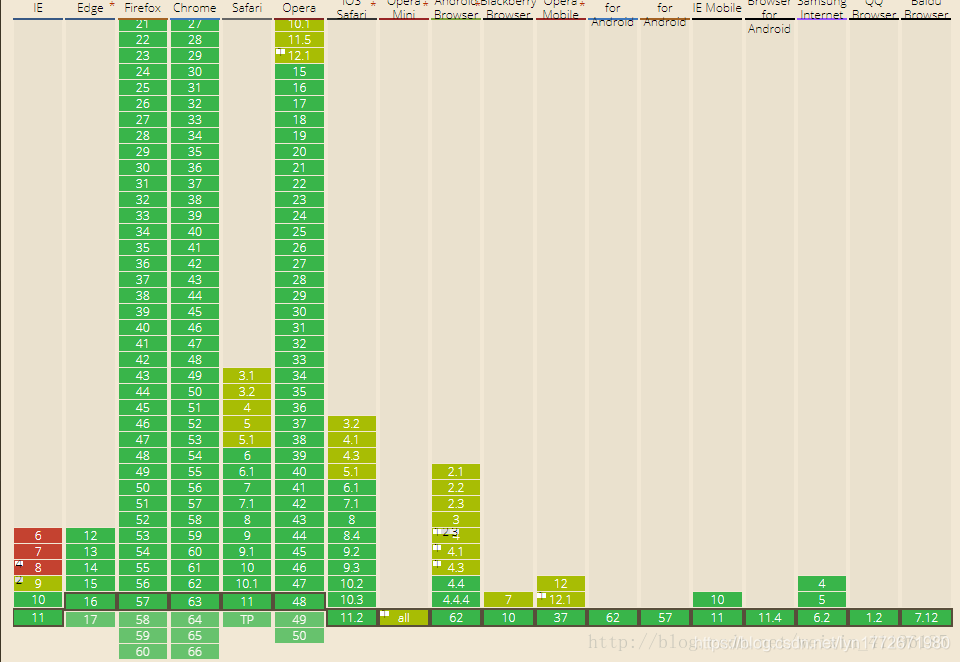
Task: Click the IE Mobile 10 cell
Action: pos(717,600)
